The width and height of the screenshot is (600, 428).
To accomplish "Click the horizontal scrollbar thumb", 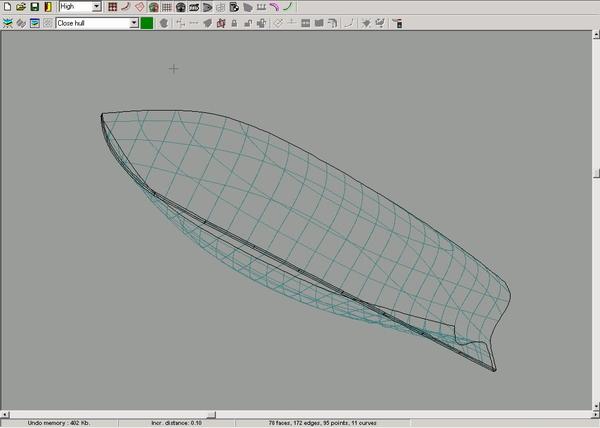I will click(x=211, y=415).
